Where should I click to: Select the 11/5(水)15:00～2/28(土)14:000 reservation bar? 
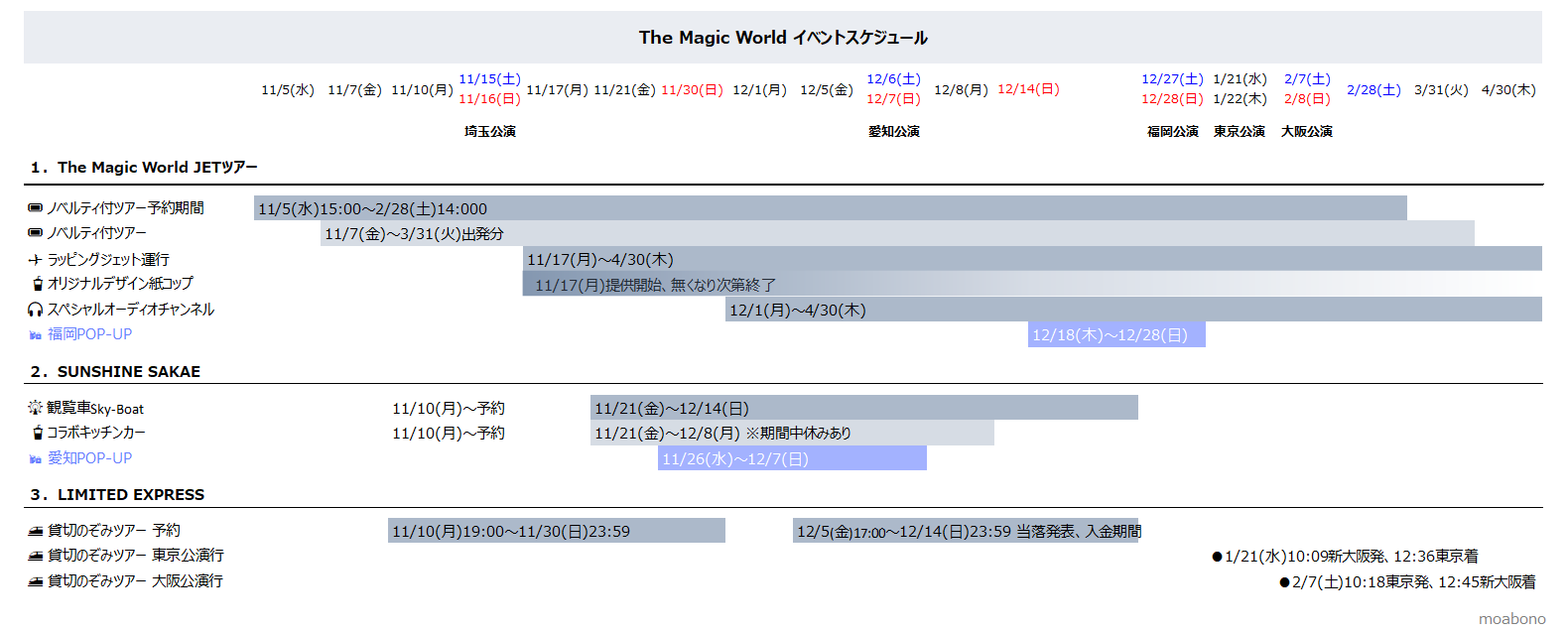click(x=830, y=208)
